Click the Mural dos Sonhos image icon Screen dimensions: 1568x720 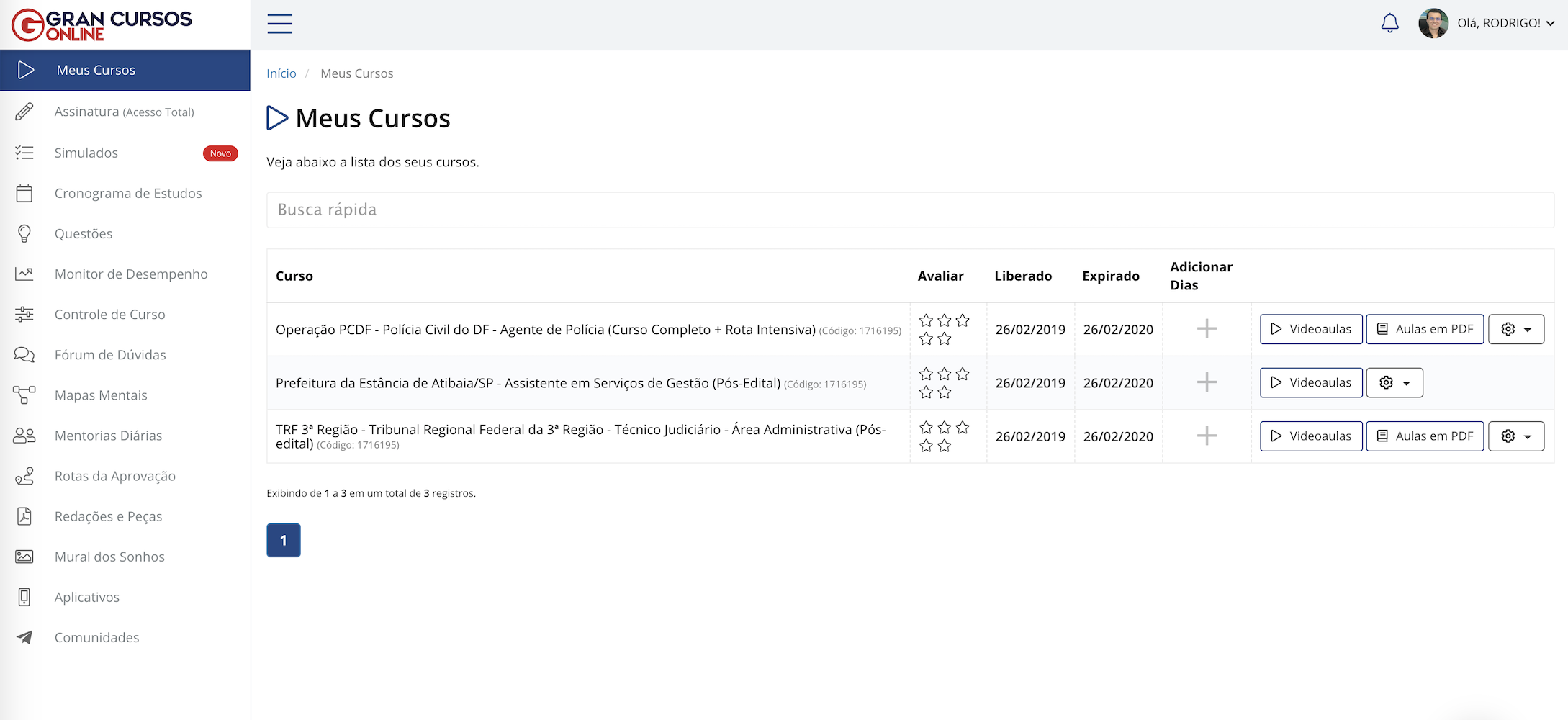(x=24, y=557)
